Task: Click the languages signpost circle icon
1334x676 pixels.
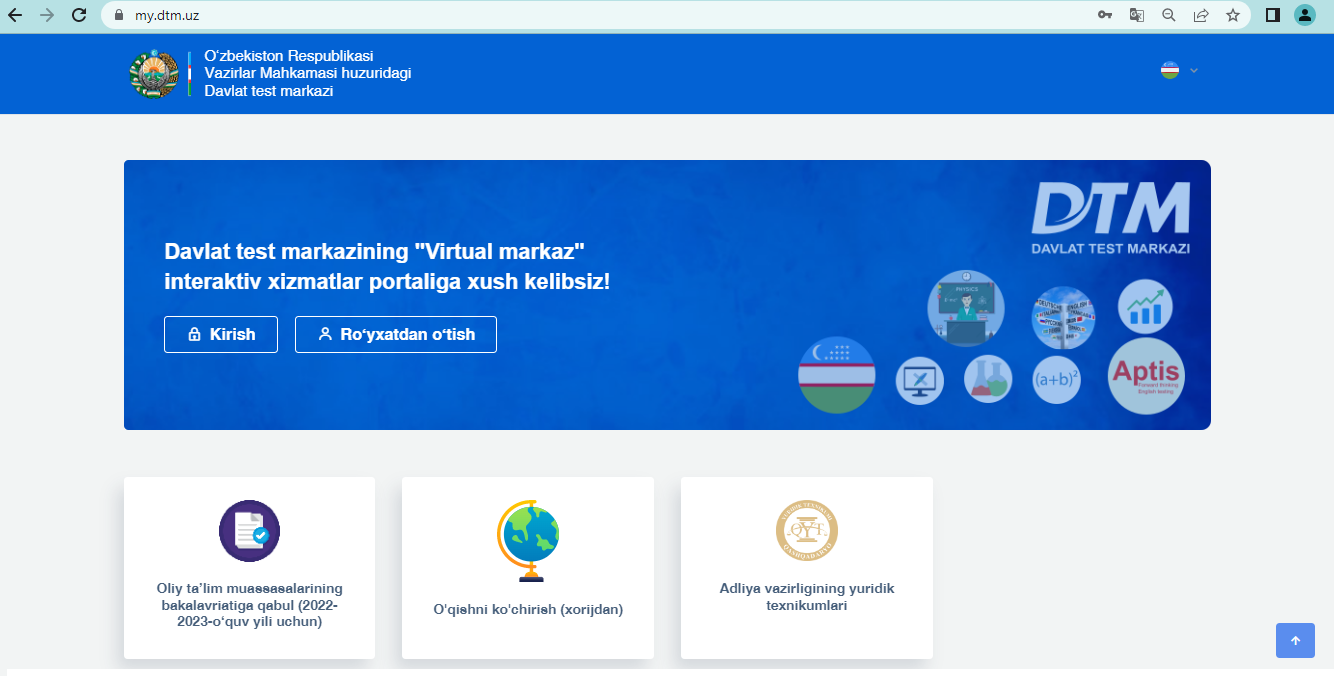Action: click(1063, 318)
